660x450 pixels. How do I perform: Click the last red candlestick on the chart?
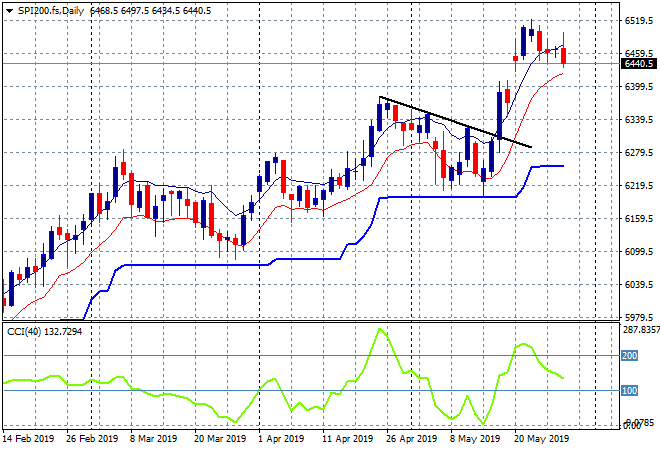[564, 56]
